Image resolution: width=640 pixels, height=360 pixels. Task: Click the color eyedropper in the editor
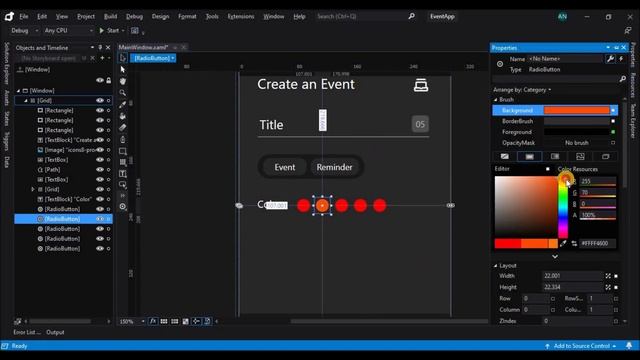(x=563, y=244)
